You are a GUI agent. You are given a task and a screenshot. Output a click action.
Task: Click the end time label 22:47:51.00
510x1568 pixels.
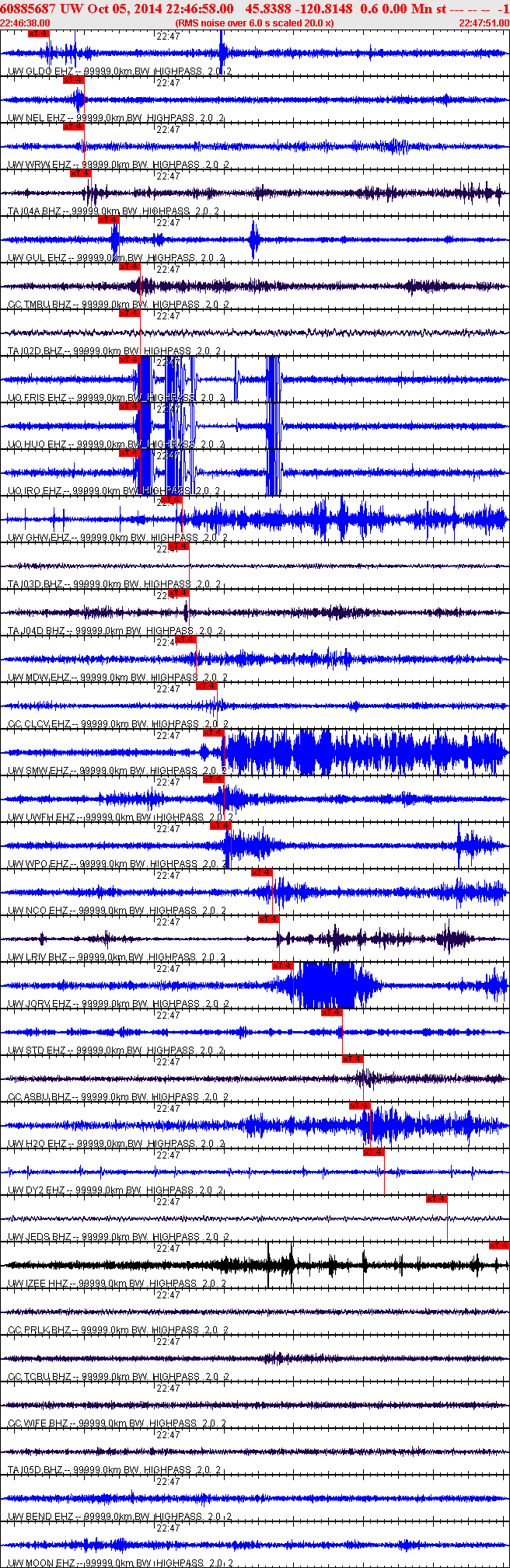[x=484, y=23]
